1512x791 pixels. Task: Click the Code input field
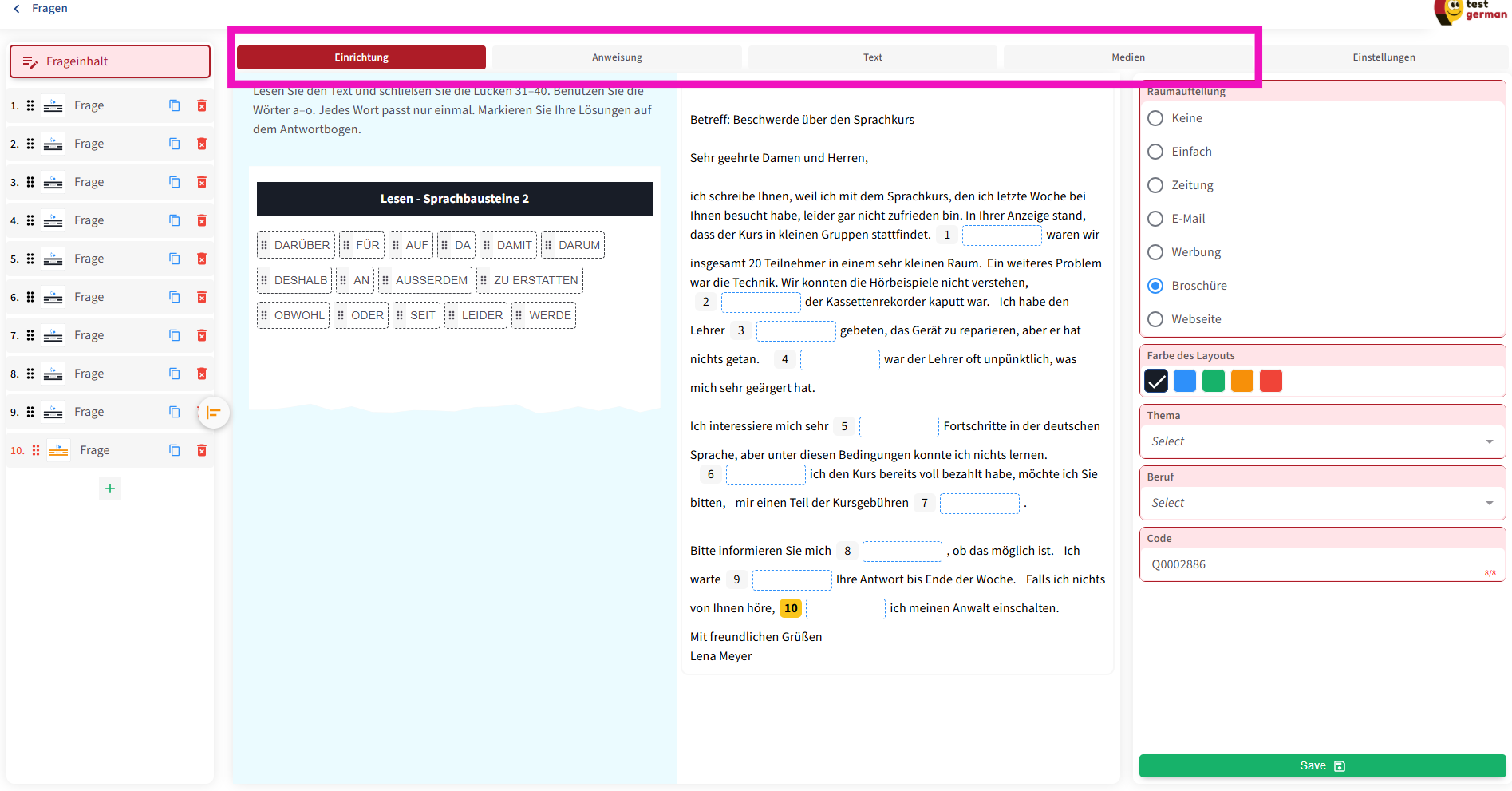coord(1313,564)
